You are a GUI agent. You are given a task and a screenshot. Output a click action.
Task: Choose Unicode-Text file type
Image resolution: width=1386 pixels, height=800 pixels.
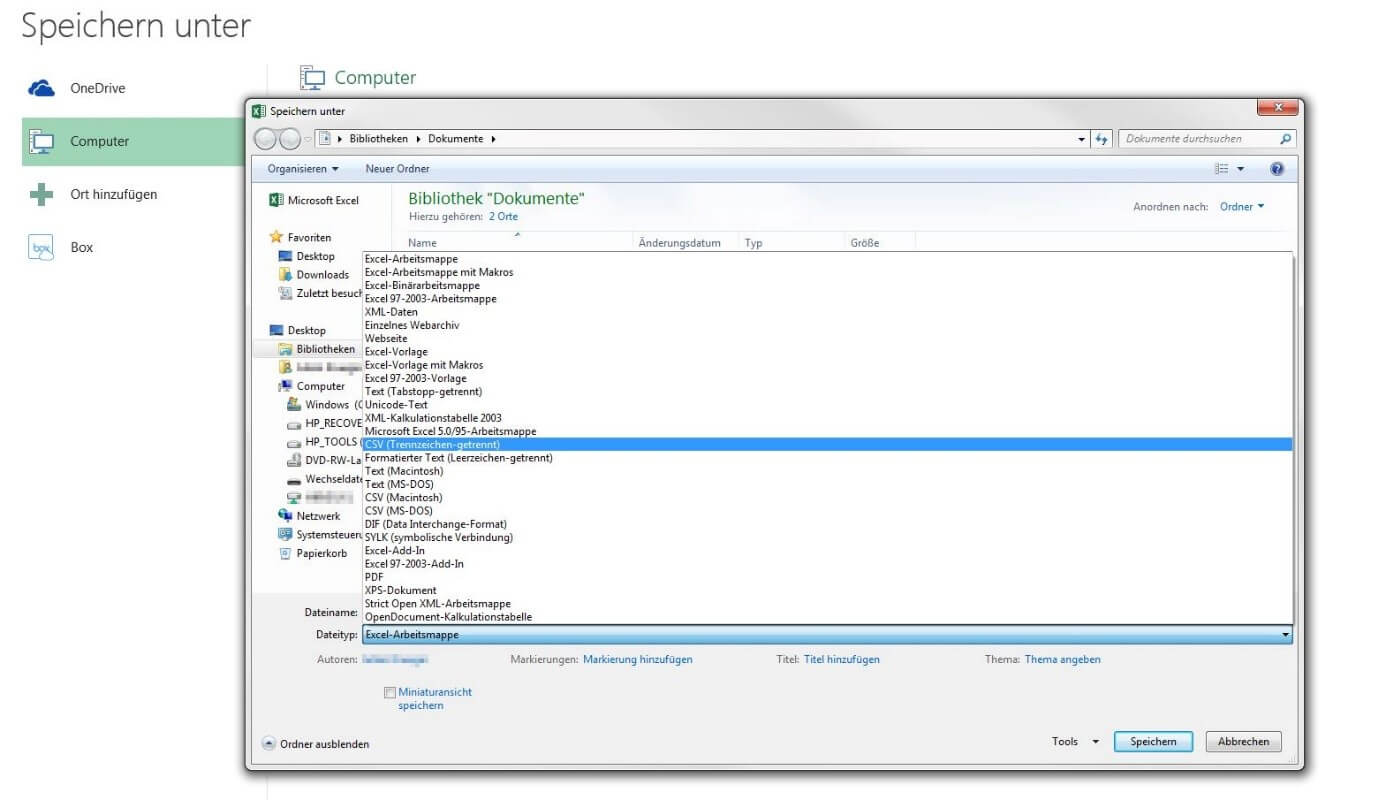[827, 405]
